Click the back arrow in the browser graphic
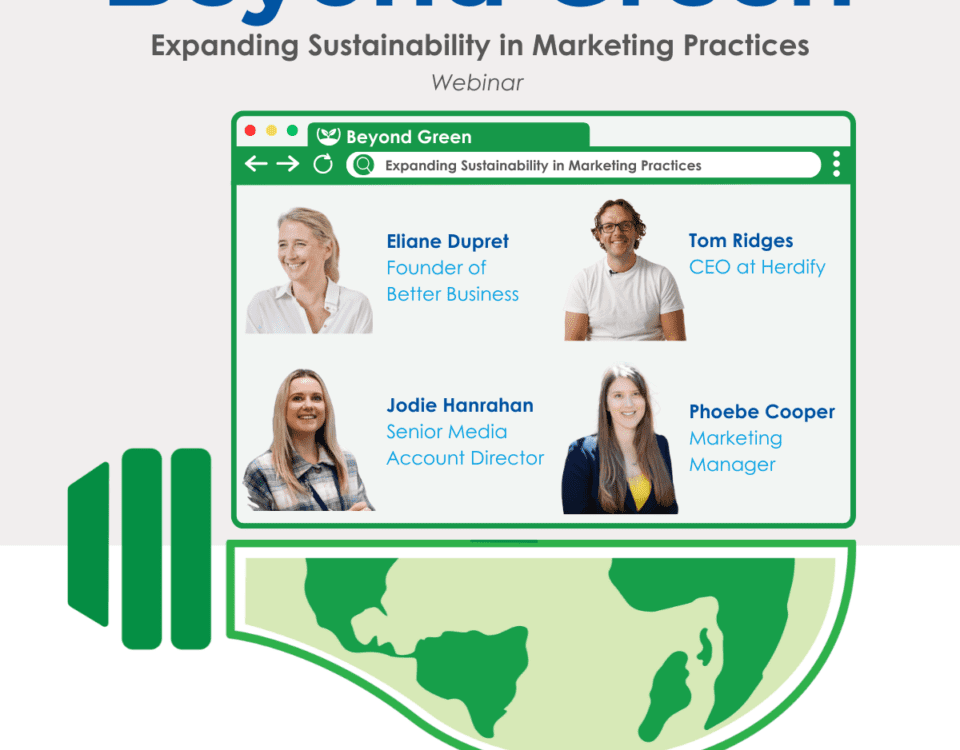This screenshot has height=750, width=960. pos(256,164)
